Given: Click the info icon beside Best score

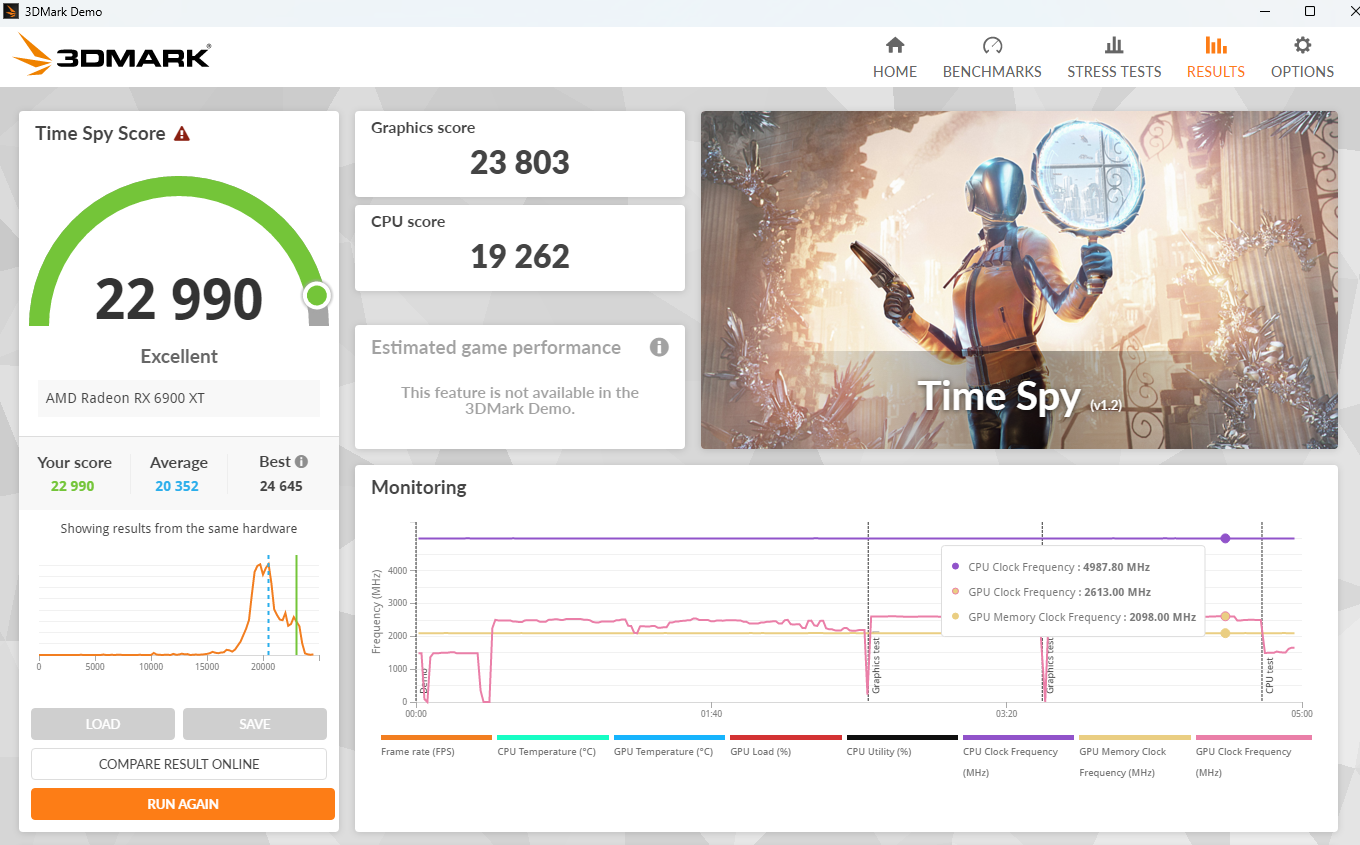Looking at the screenshot, I should (301, 460).
